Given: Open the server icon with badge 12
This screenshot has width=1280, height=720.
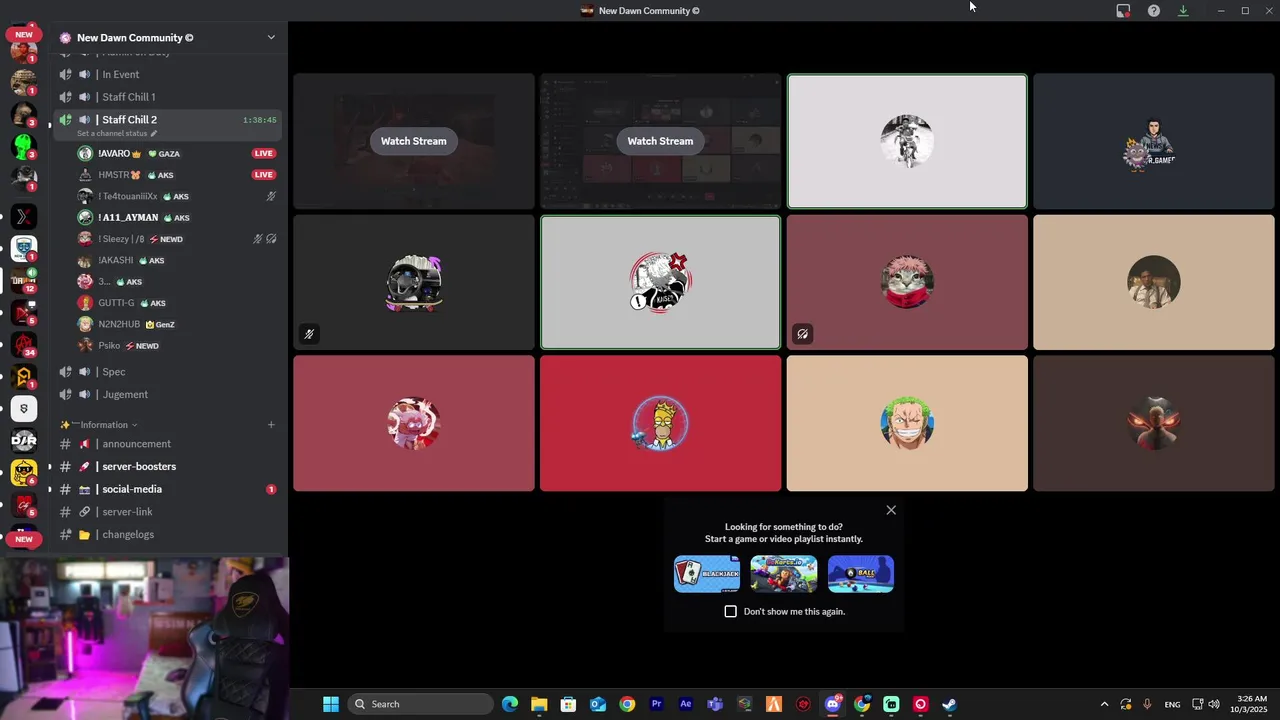Looking at the screenshot, I should pos(24,281).
